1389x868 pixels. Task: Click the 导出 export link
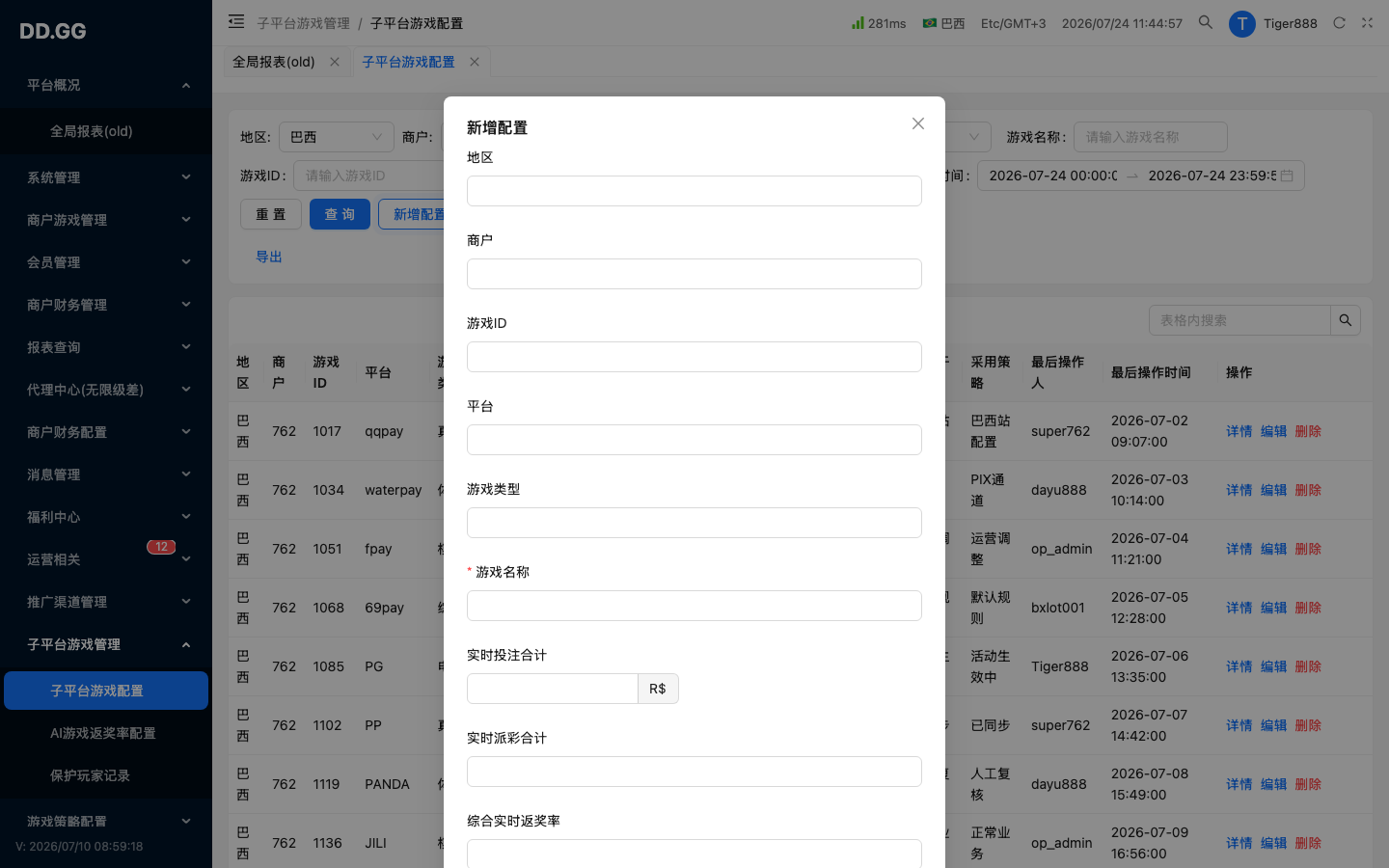(269, 257)
